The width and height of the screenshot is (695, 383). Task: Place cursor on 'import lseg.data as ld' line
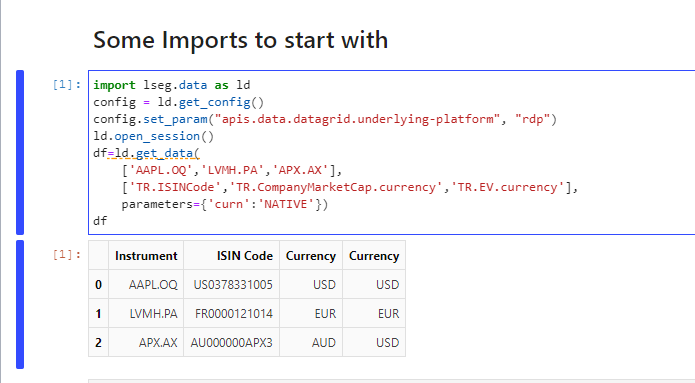click(x=172, y=85)
